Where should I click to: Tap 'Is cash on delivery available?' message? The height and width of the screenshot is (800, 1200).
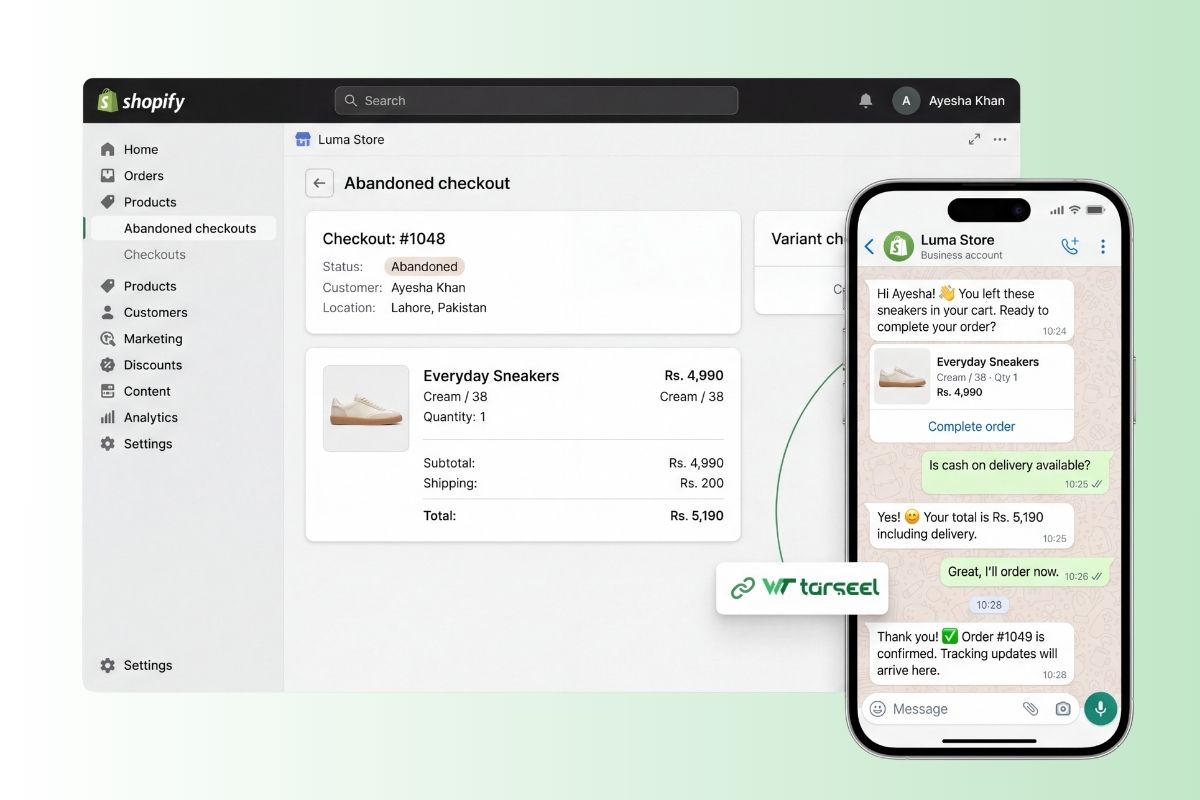1015,471
